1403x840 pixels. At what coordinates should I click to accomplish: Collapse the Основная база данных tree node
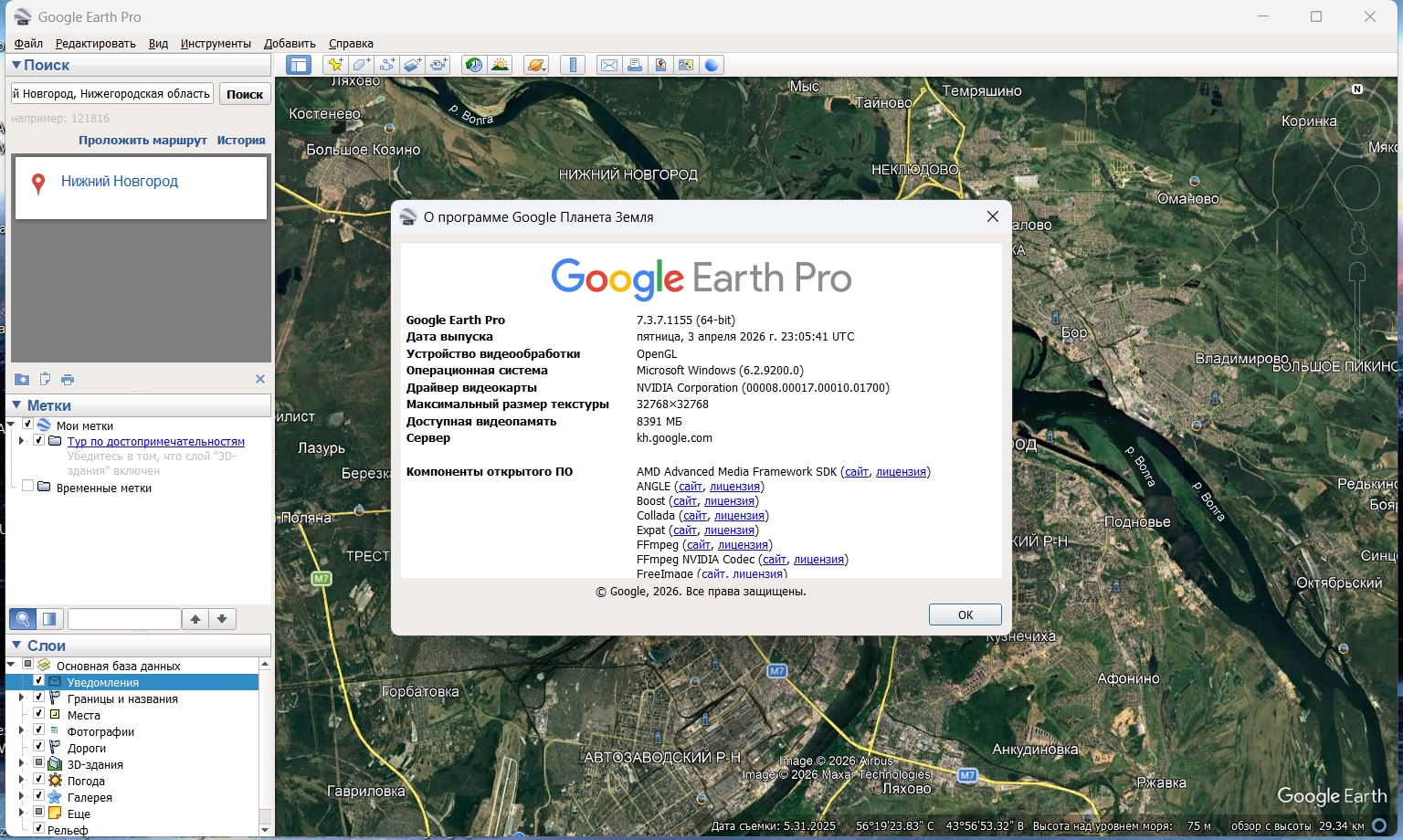pyautogui.click(x=11, y=665)
